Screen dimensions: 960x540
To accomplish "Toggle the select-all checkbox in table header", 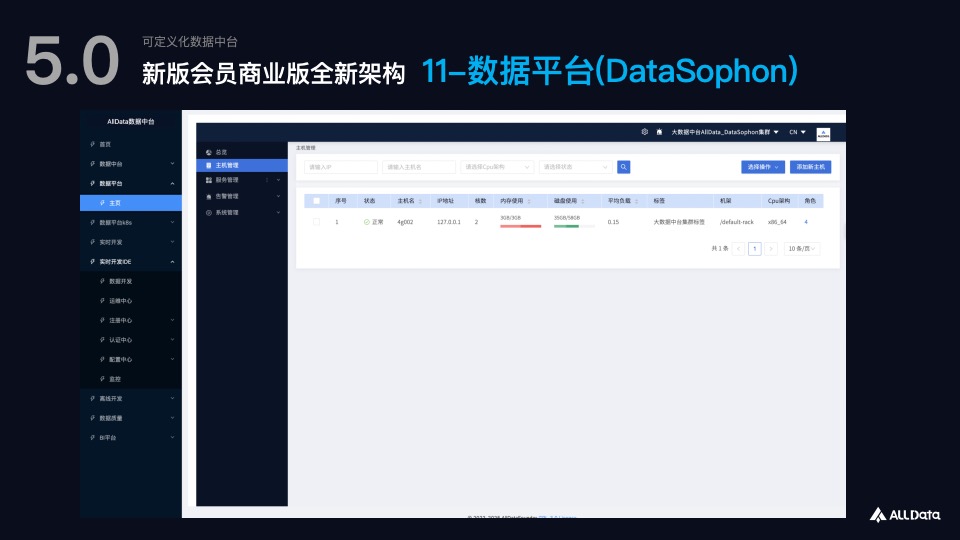I will 317,201.
